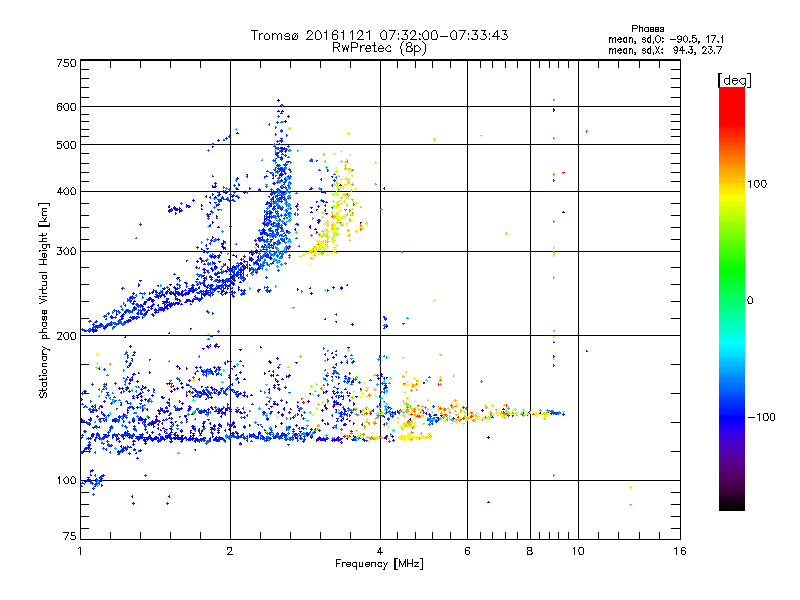The image size is (800, 600).
Task: Click the x-axis '2' tick label
Action: 230,551
